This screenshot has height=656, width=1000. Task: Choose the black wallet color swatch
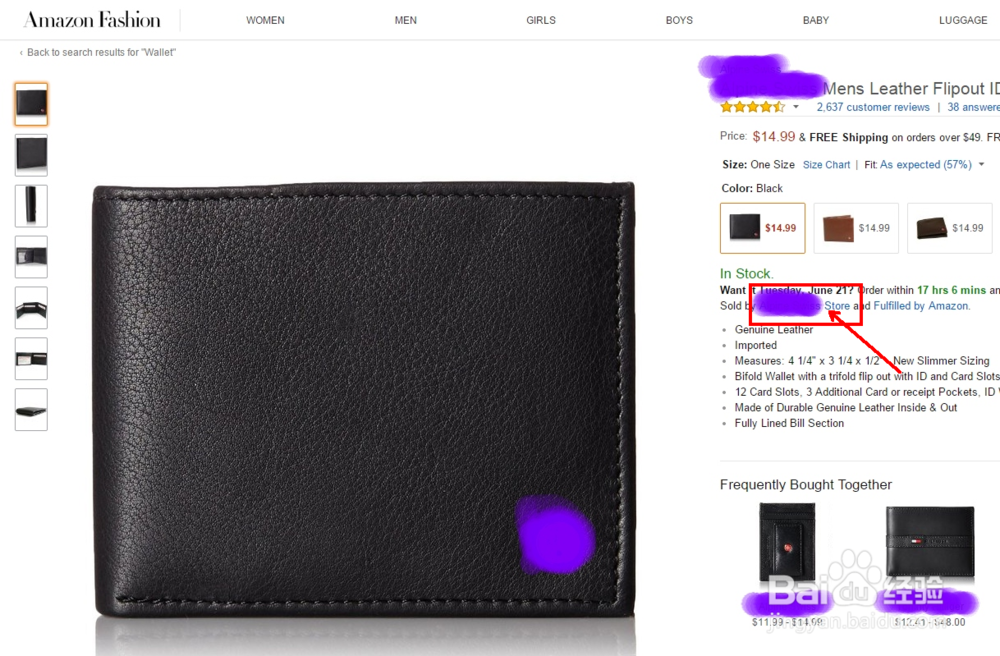tap(763, 228)
